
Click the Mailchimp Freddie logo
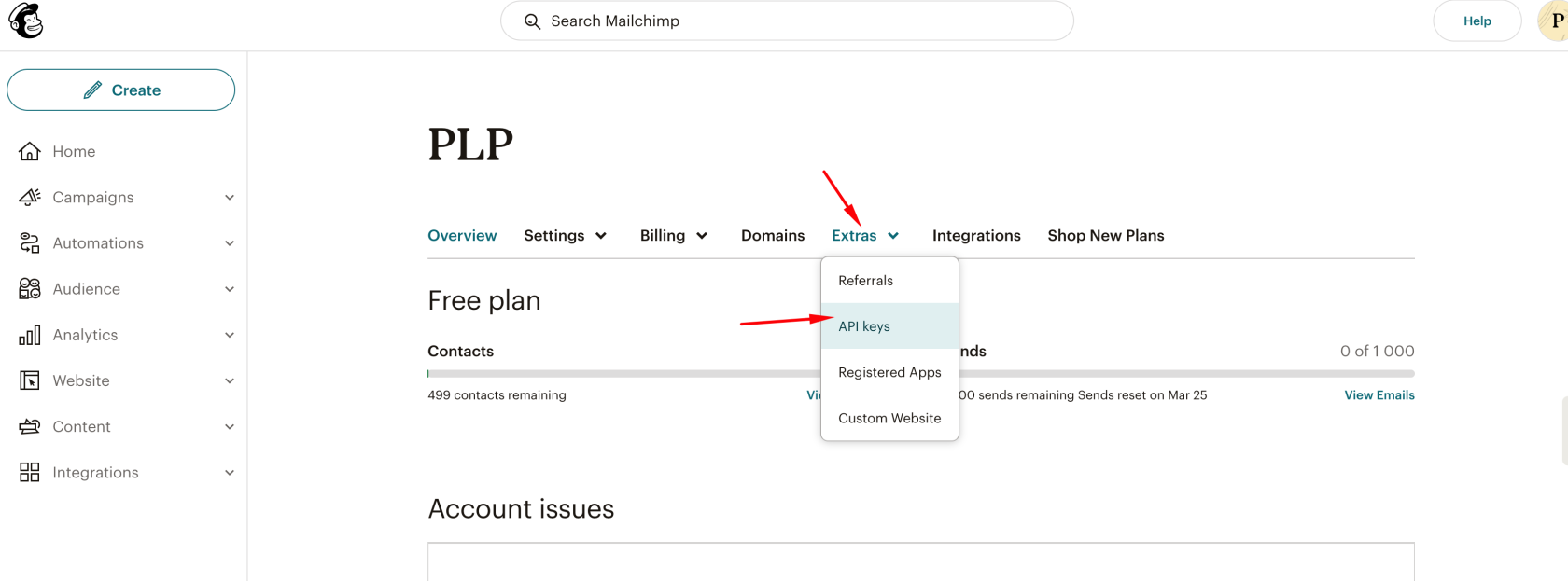pyautogui.click(x=26, y=21)
